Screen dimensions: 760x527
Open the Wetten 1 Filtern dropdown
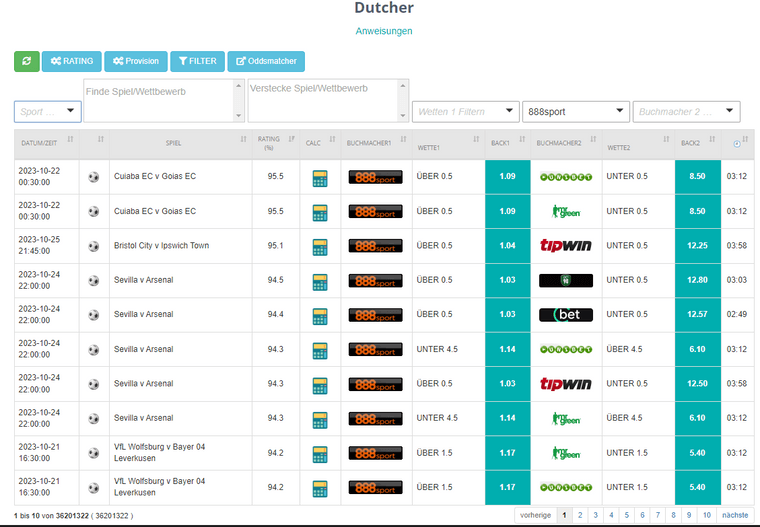pyautogui.click(x=465, y=112)
